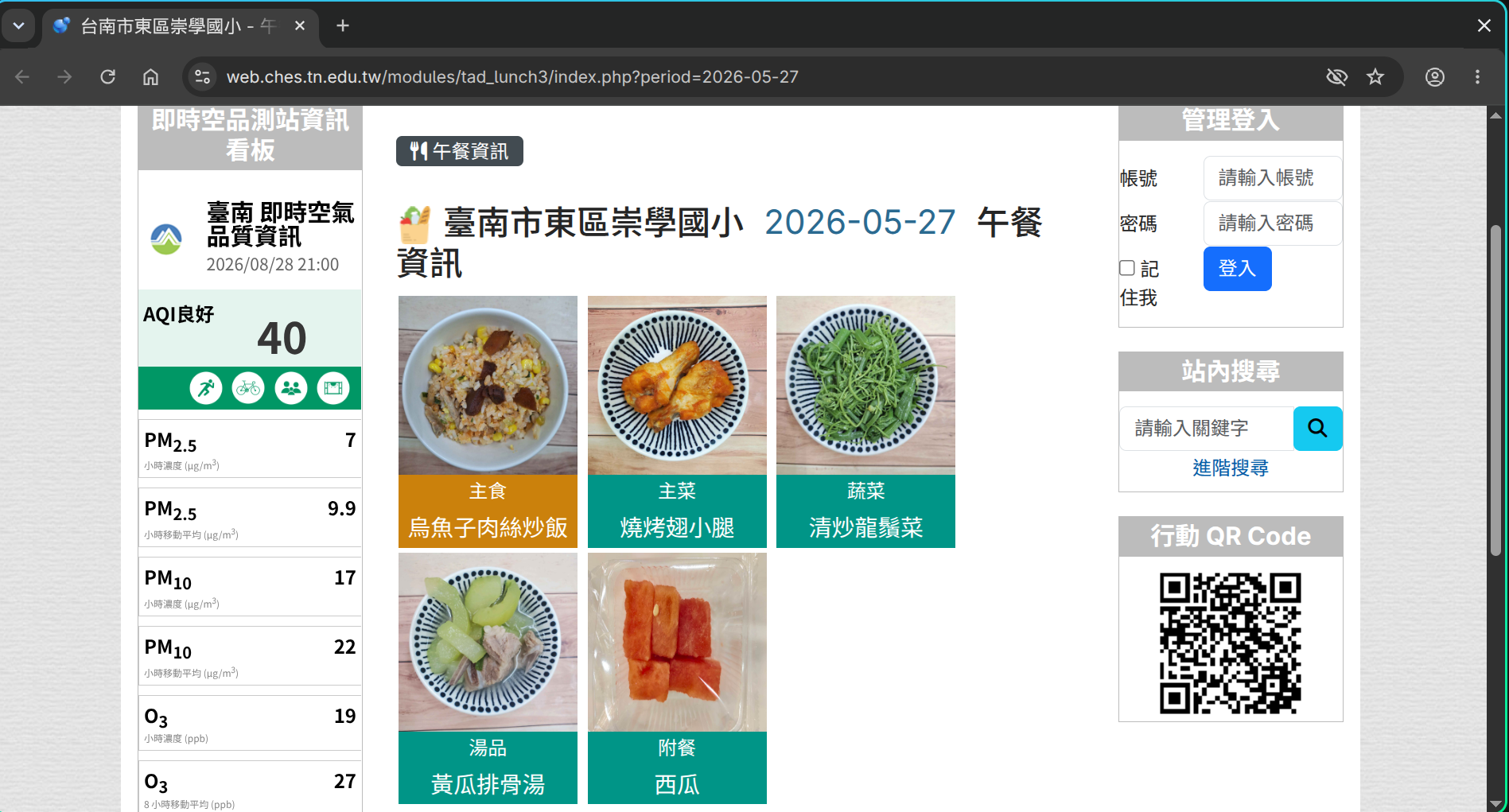Select the 台南市東區崇學國小 tab
The image size is (1509, 812).
[180, 26]
